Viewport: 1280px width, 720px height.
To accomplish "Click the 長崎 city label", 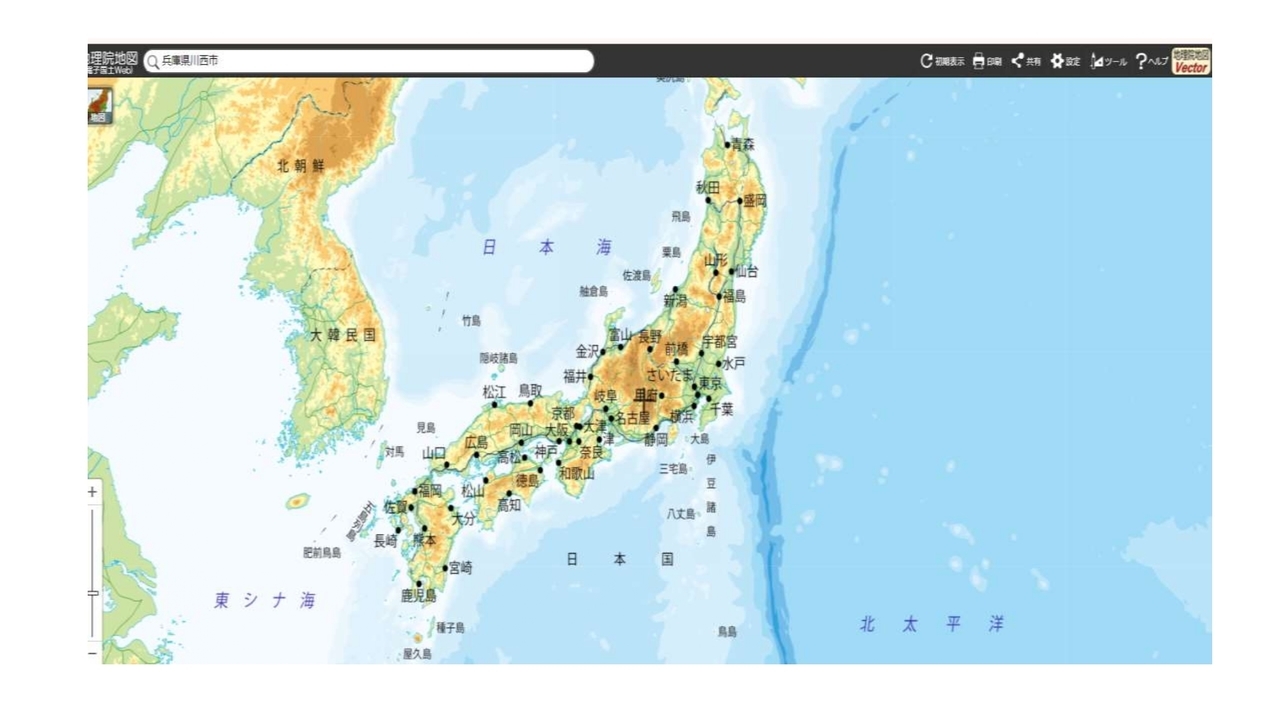I will (x=385, y=541).
